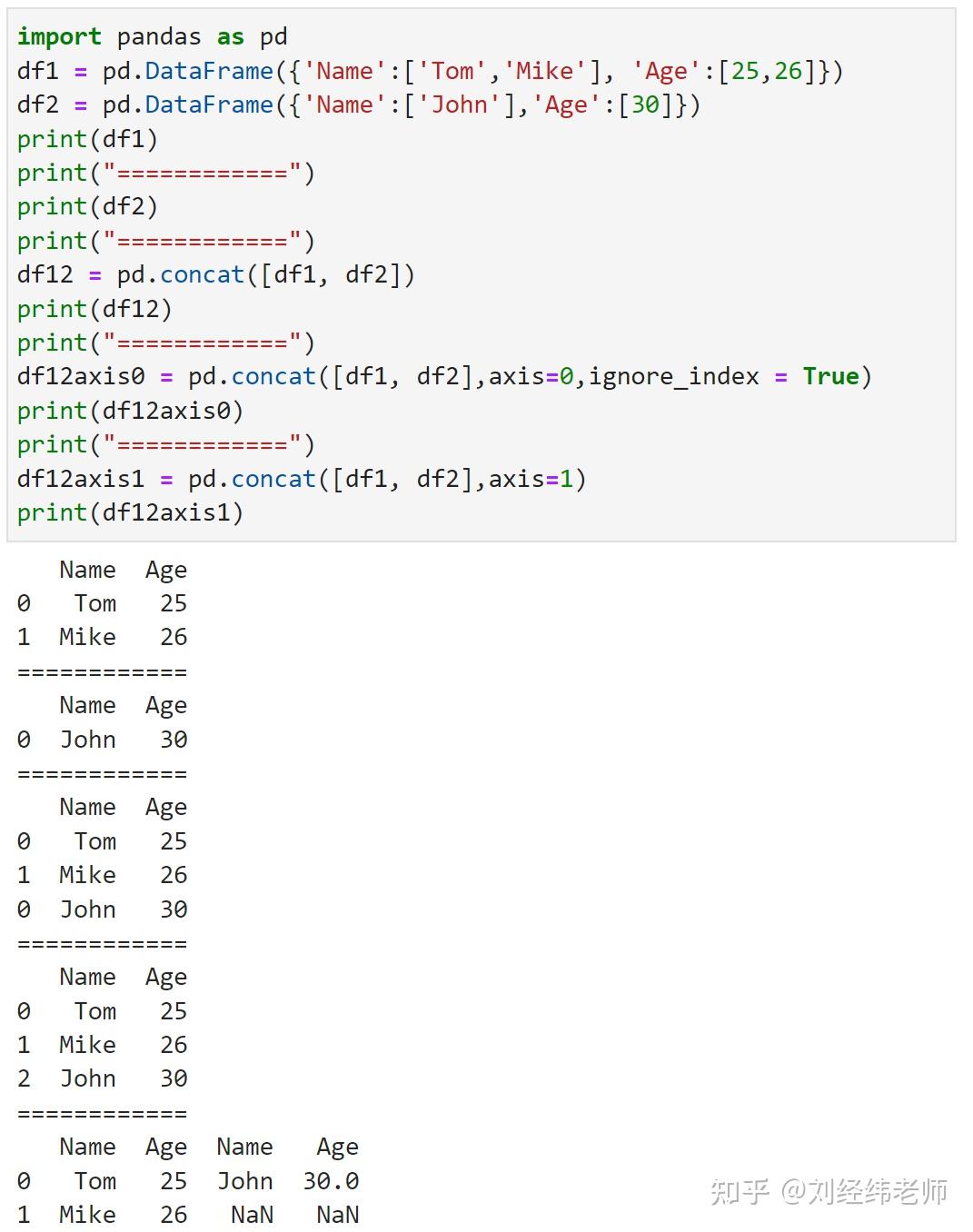
Task: Click the string 'John' in df2 definition
Action: click(462, 104)
